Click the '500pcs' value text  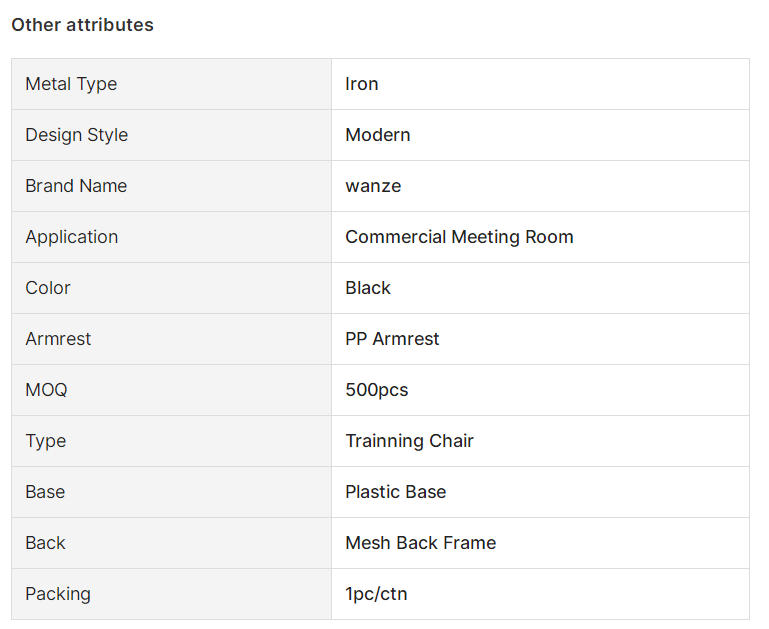pyautogui.click(x=377, y=390)
